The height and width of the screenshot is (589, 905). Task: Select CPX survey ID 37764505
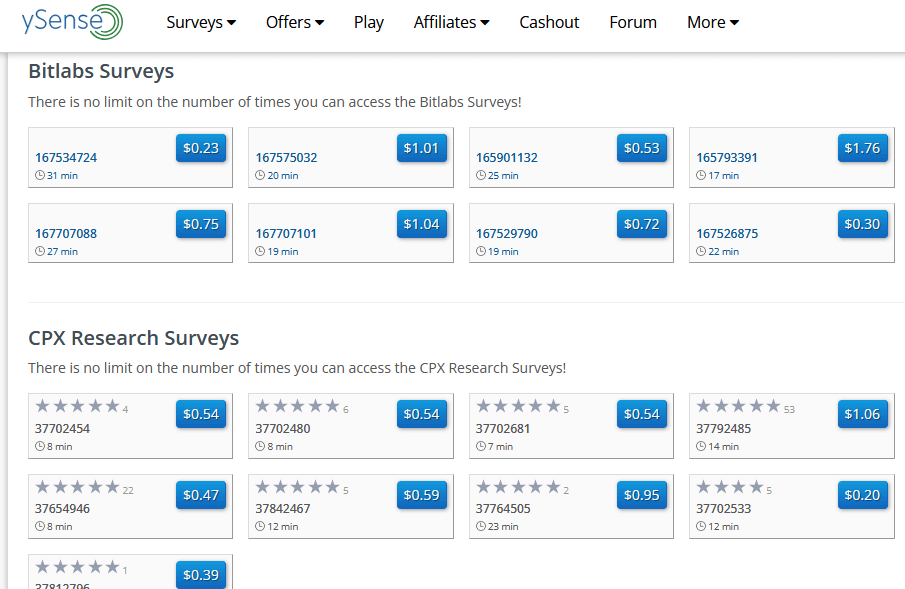[503, 509]
